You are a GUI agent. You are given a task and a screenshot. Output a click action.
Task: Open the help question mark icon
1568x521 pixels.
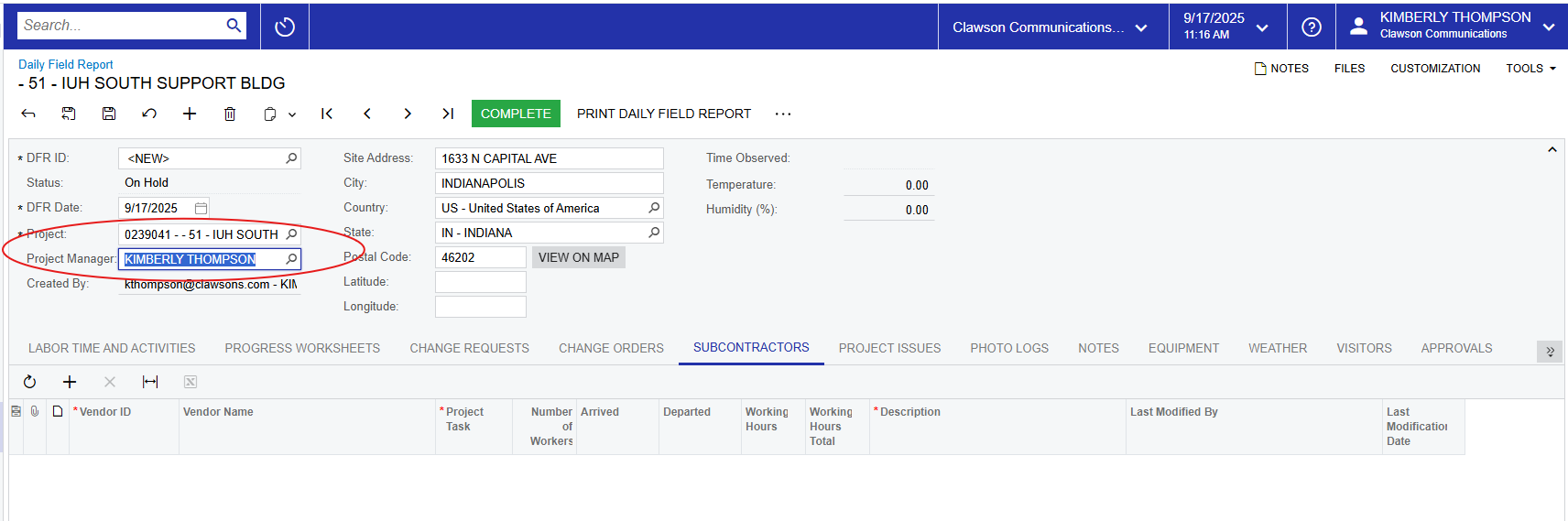(x=1311, y=27)
